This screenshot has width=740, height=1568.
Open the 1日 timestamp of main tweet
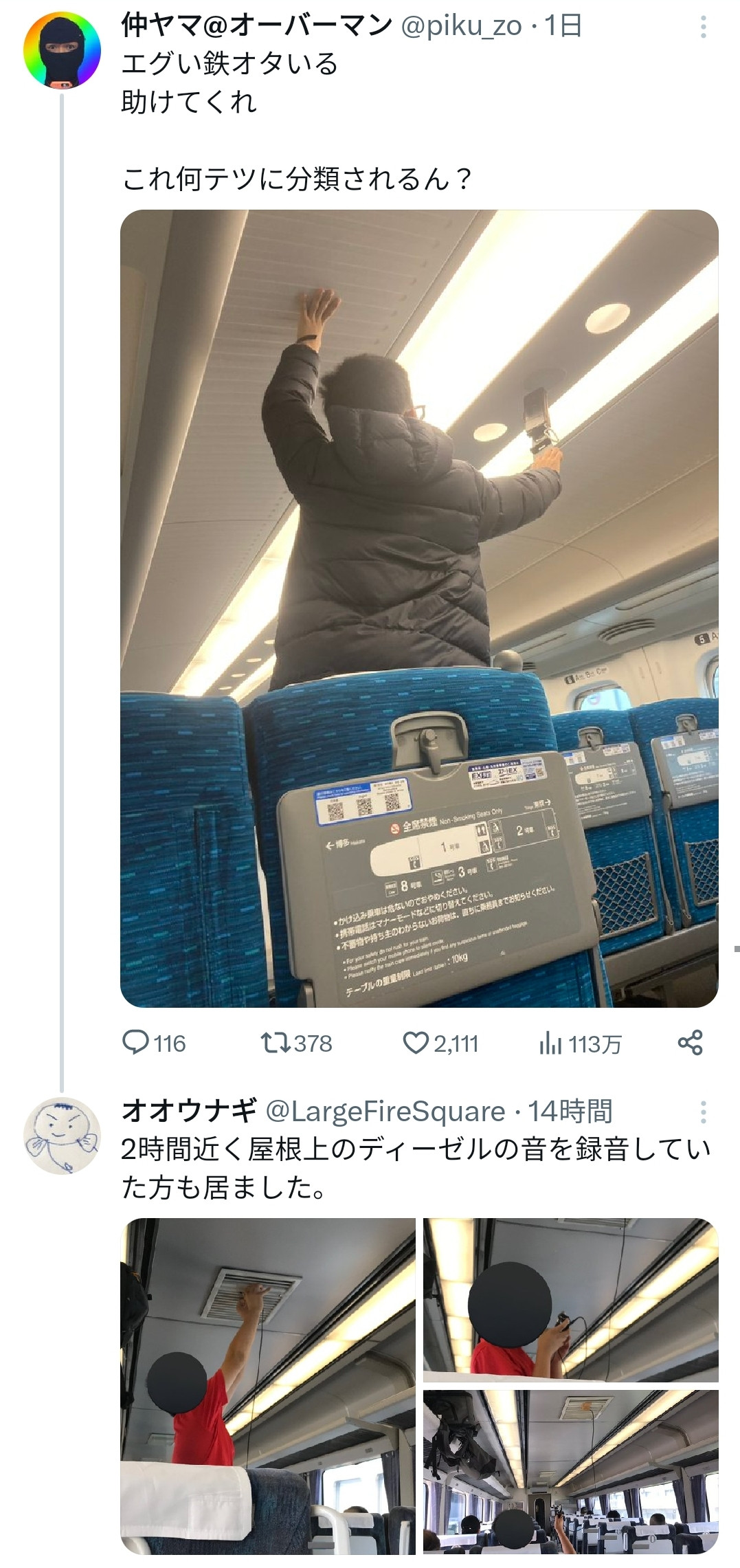click(563, 26)
